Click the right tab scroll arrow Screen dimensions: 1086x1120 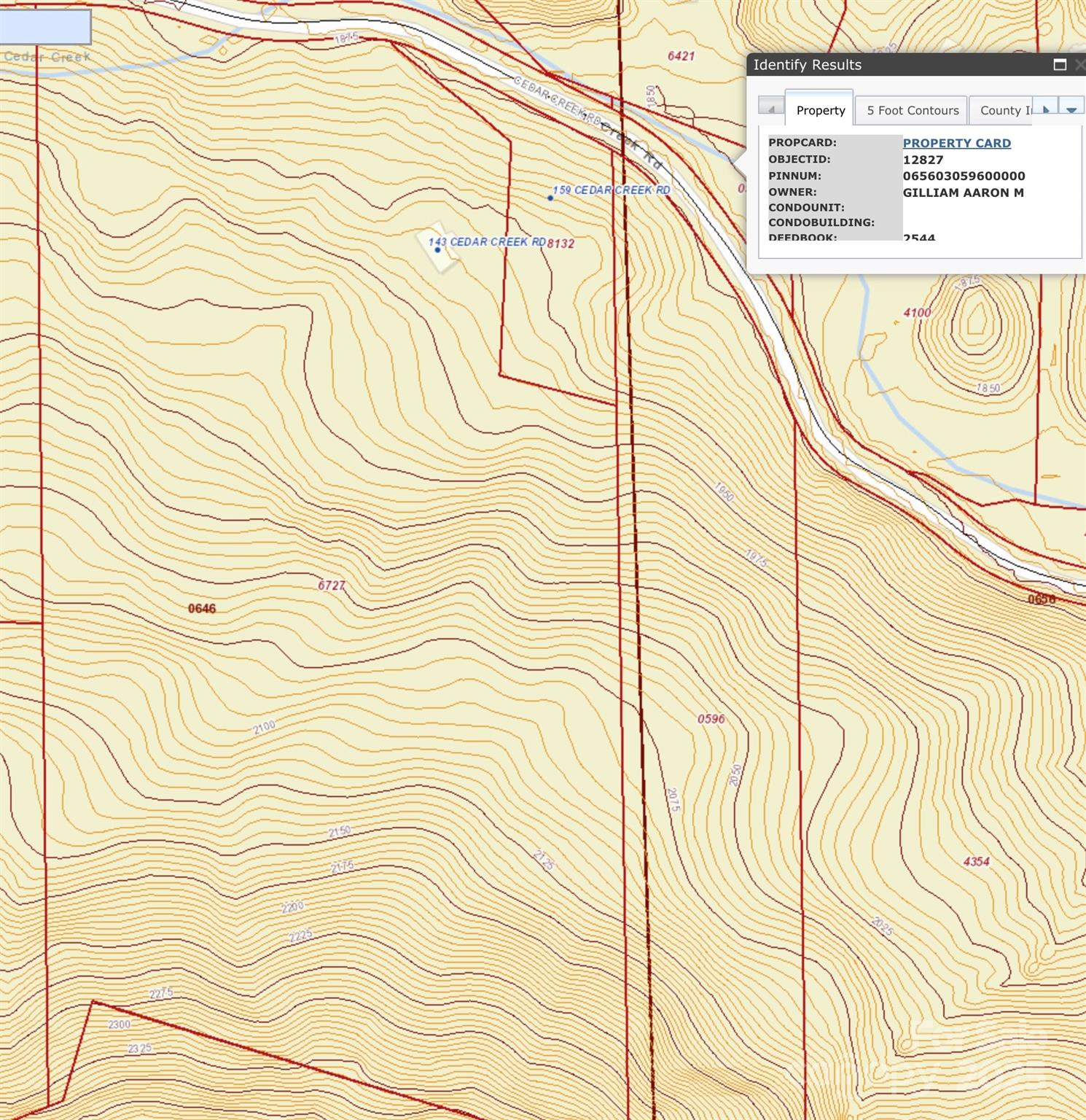[x=1047, y=107]
